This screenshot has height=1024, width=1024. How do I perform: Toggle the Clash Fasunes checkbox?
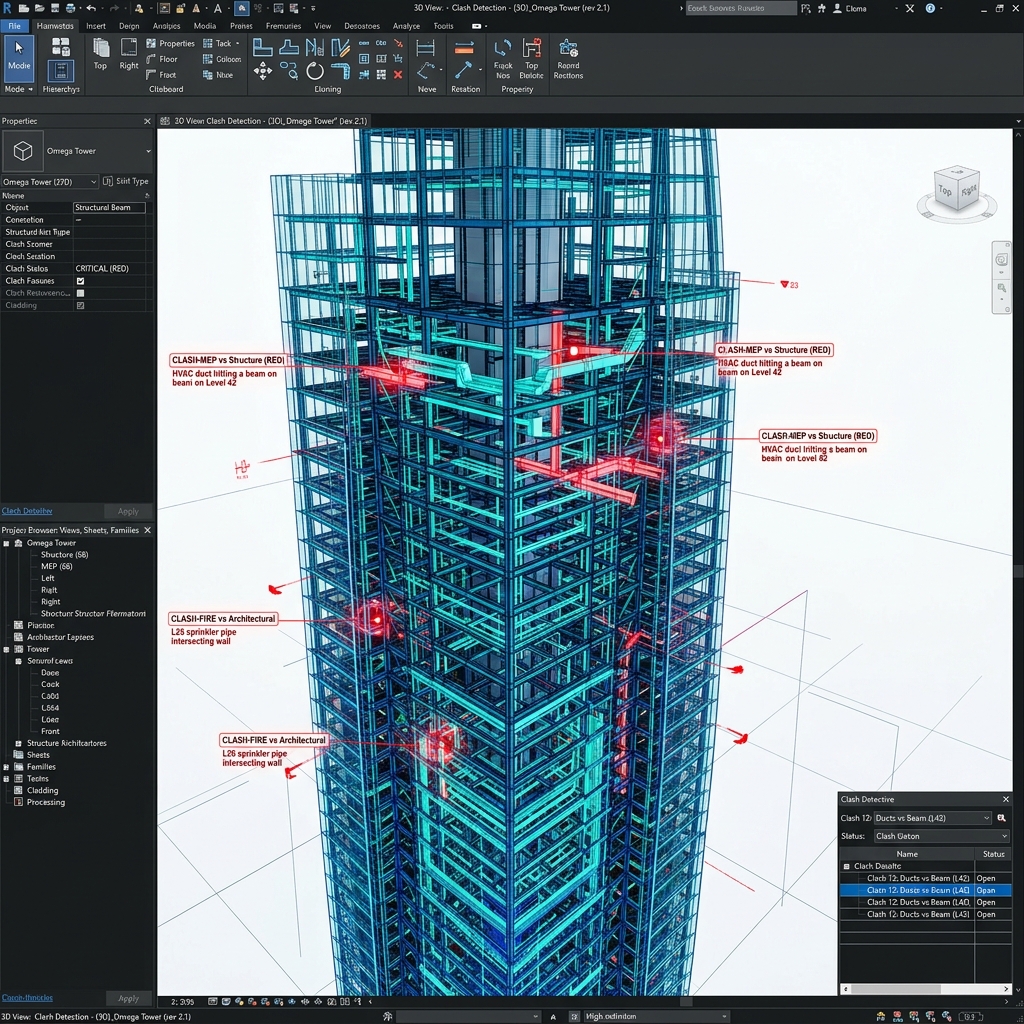[x=80, y=281]
